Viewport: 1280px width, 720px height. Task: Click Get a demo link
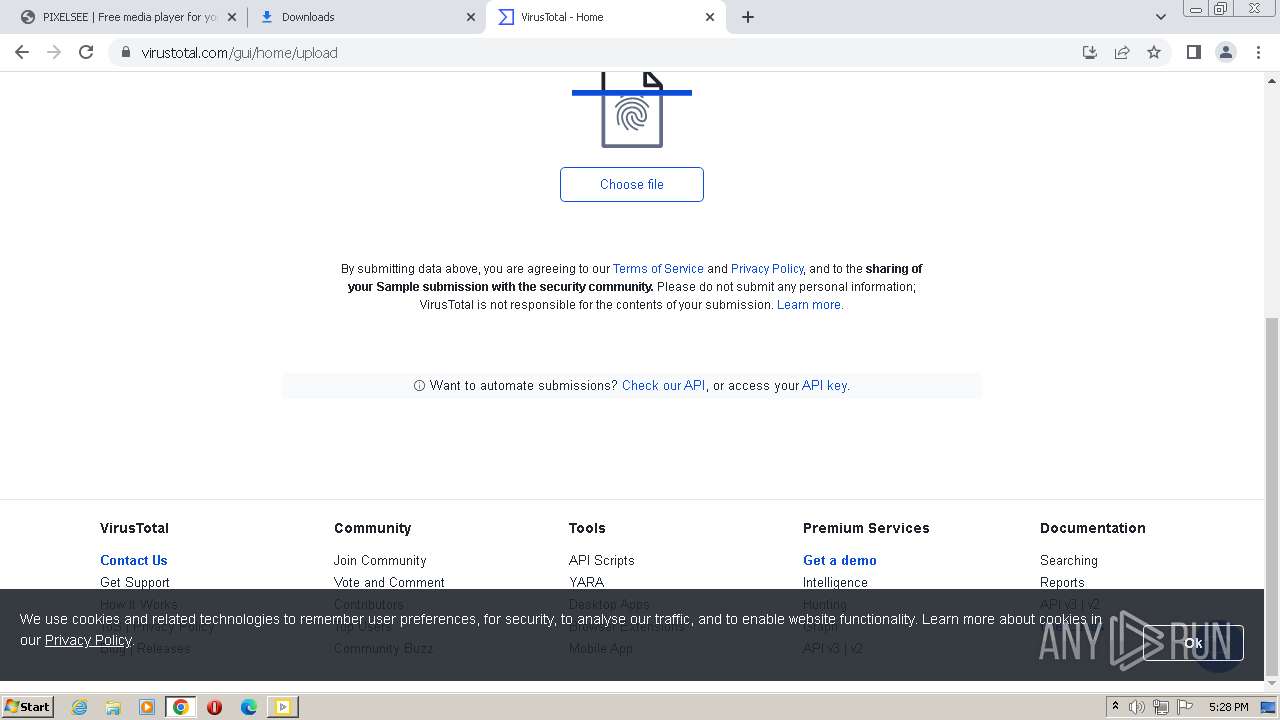pyautogui.click(x=840, y=560)
